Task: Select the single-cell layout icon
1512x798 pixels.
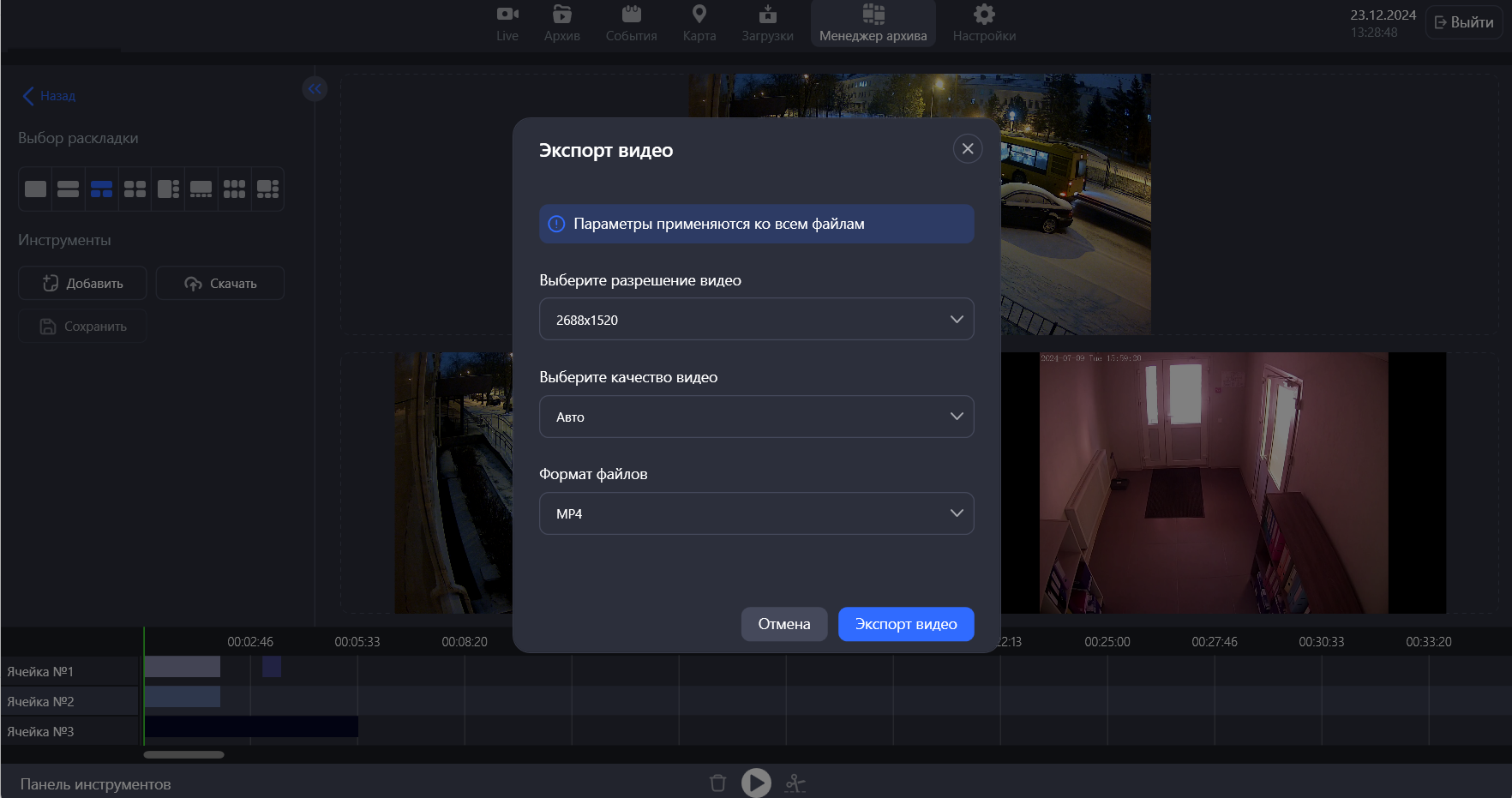Action: [35, 189]
